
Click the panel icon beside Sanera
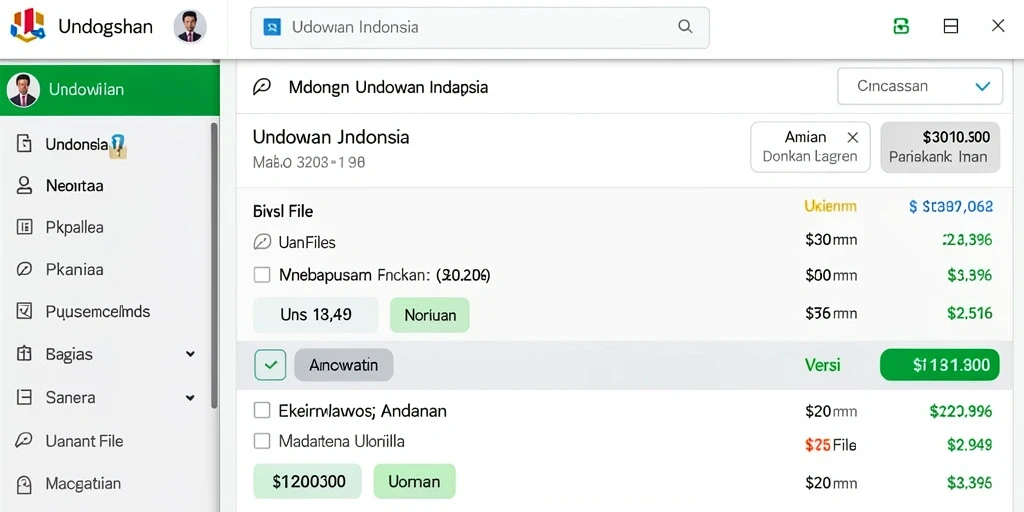tap(24, 397)
